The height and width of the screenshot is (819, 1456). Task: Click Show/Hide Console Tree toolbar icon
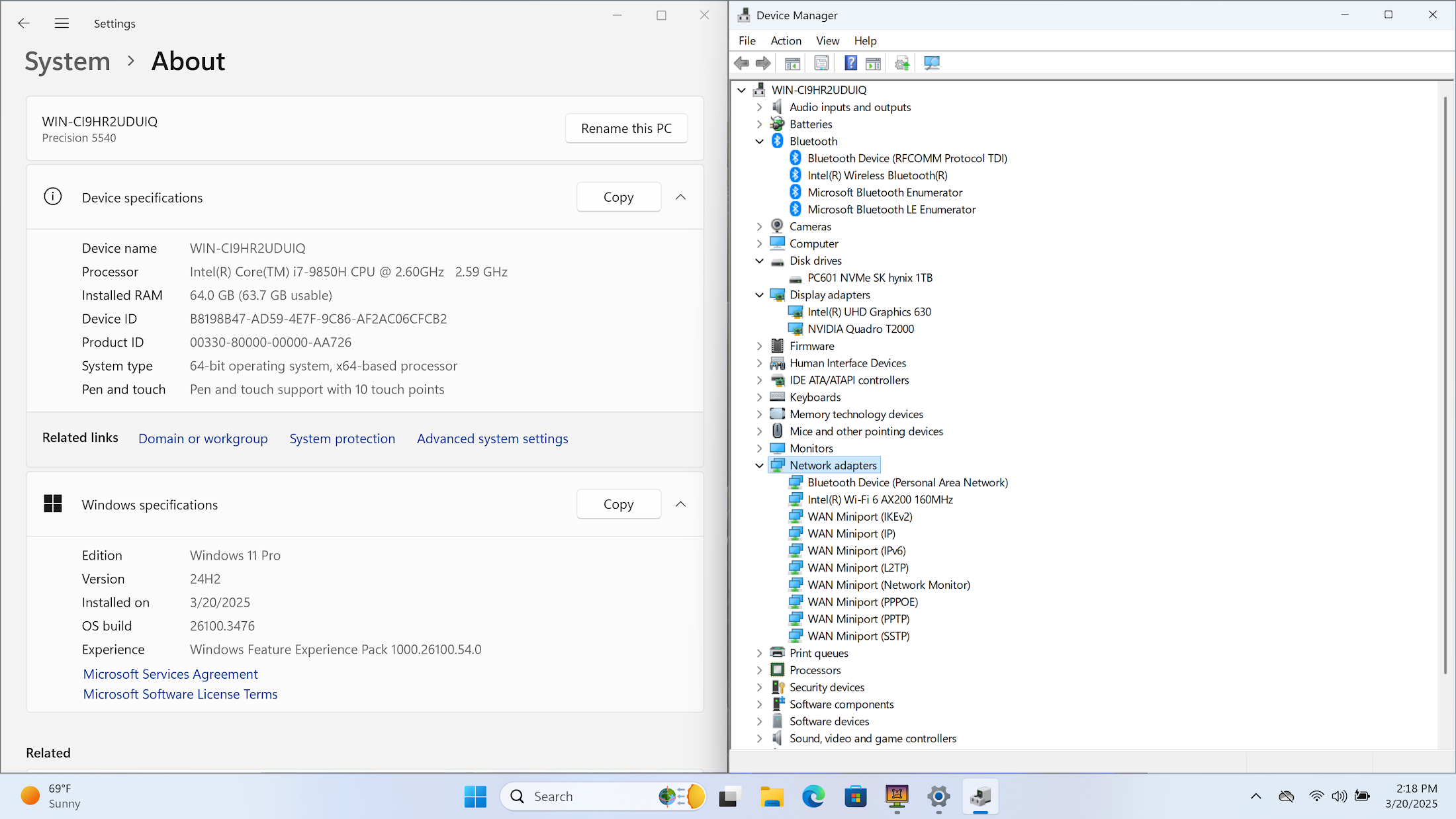click(792, 63)
